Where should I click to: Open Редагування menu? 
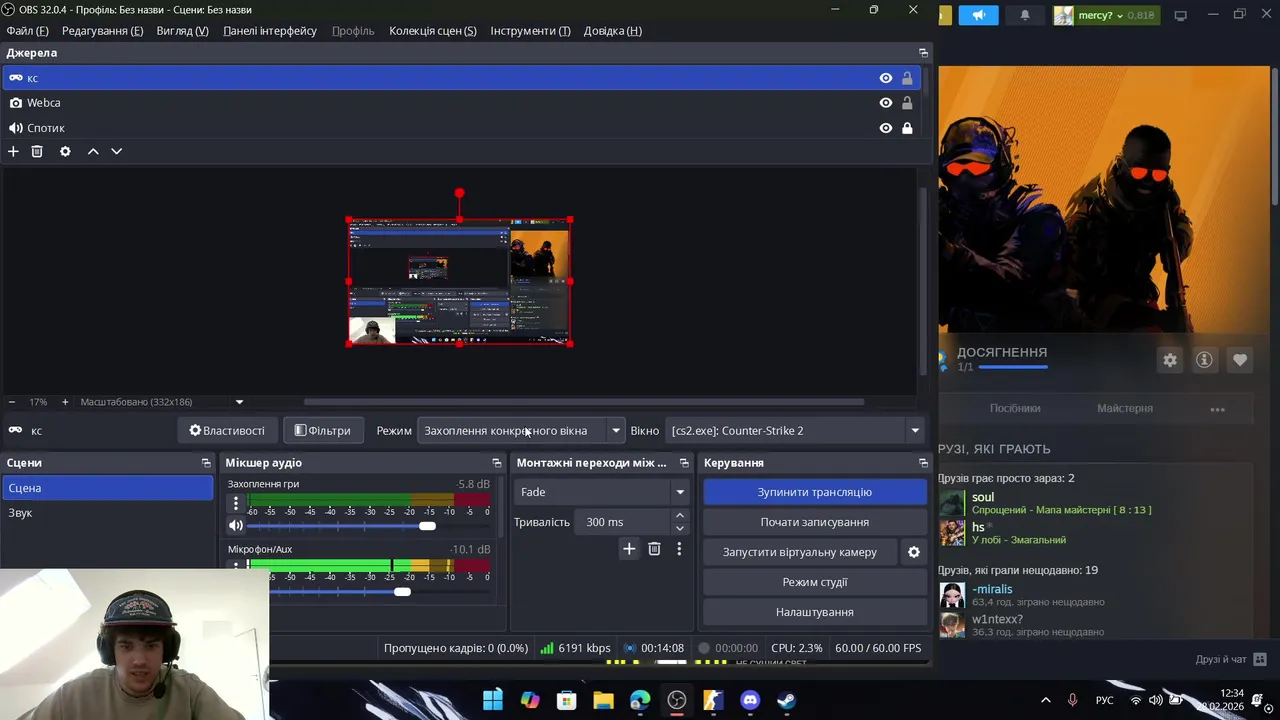102,31
